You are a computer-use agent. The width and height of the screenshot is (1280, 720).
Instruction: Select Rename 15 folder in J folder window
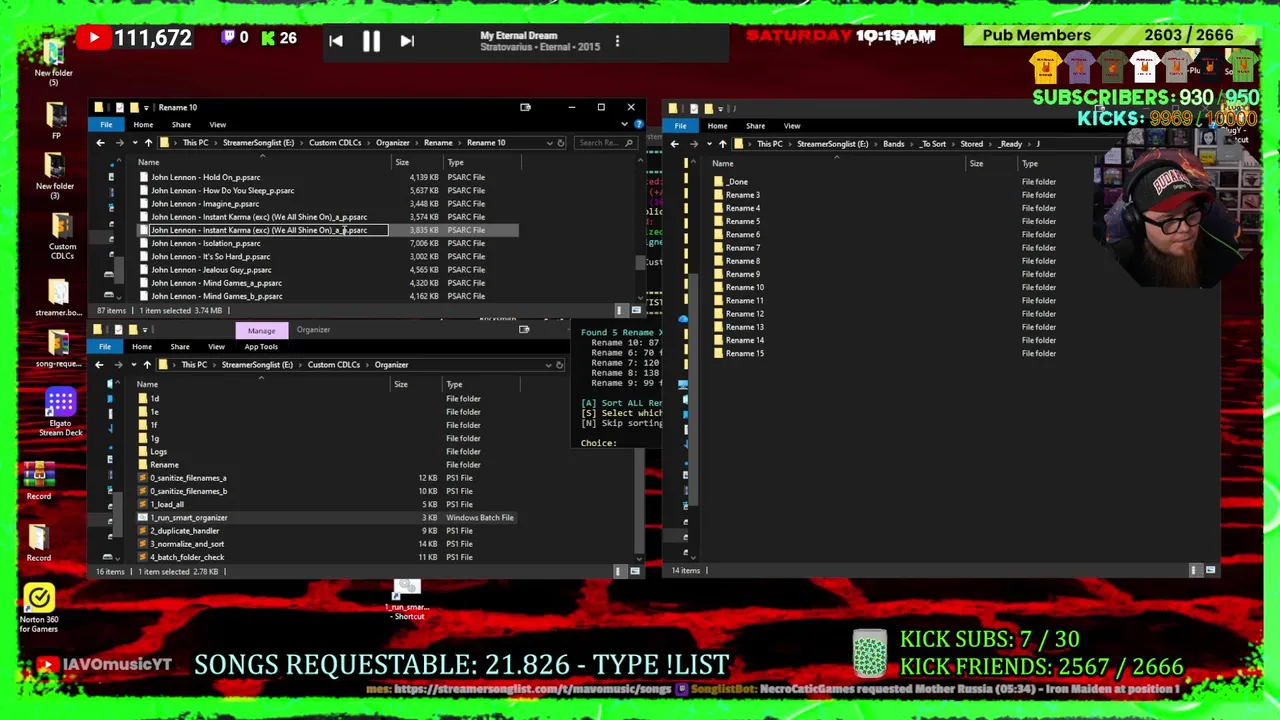tap(745, 354)
